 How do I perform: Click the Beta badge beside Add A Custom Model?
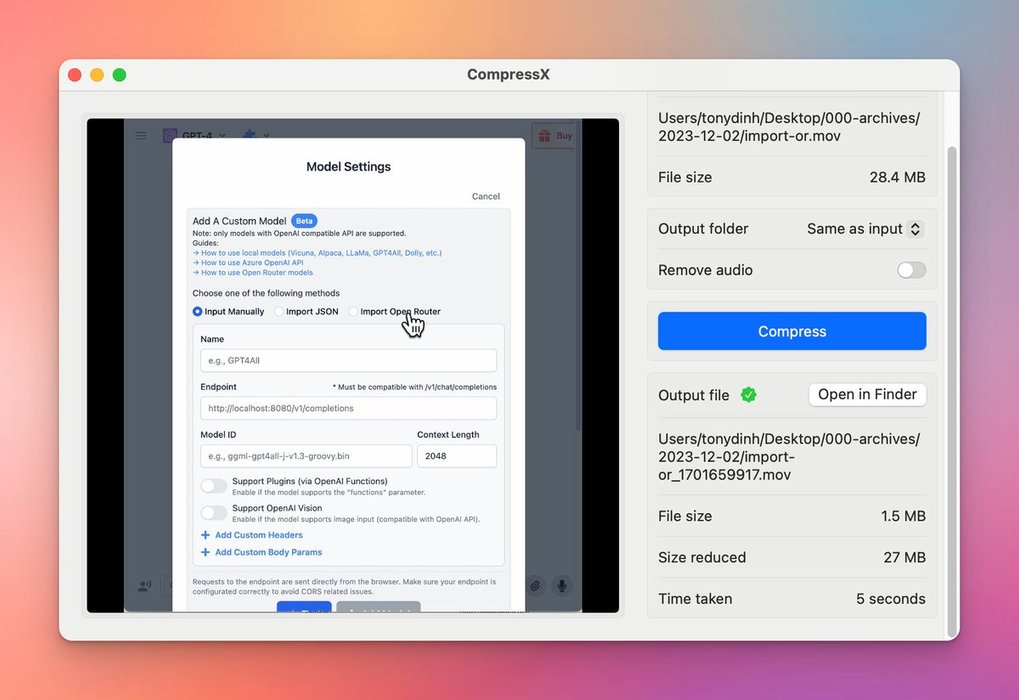304,221
